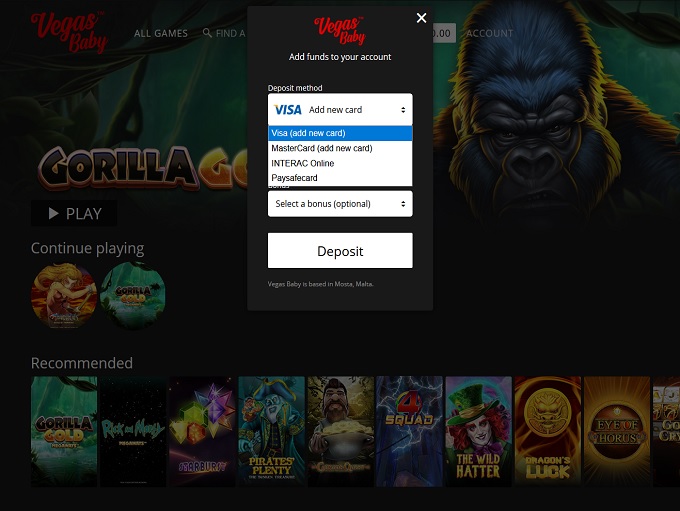Click the Visa logo in deposit method
Screen dimensions: 680x511
(288, 110)
